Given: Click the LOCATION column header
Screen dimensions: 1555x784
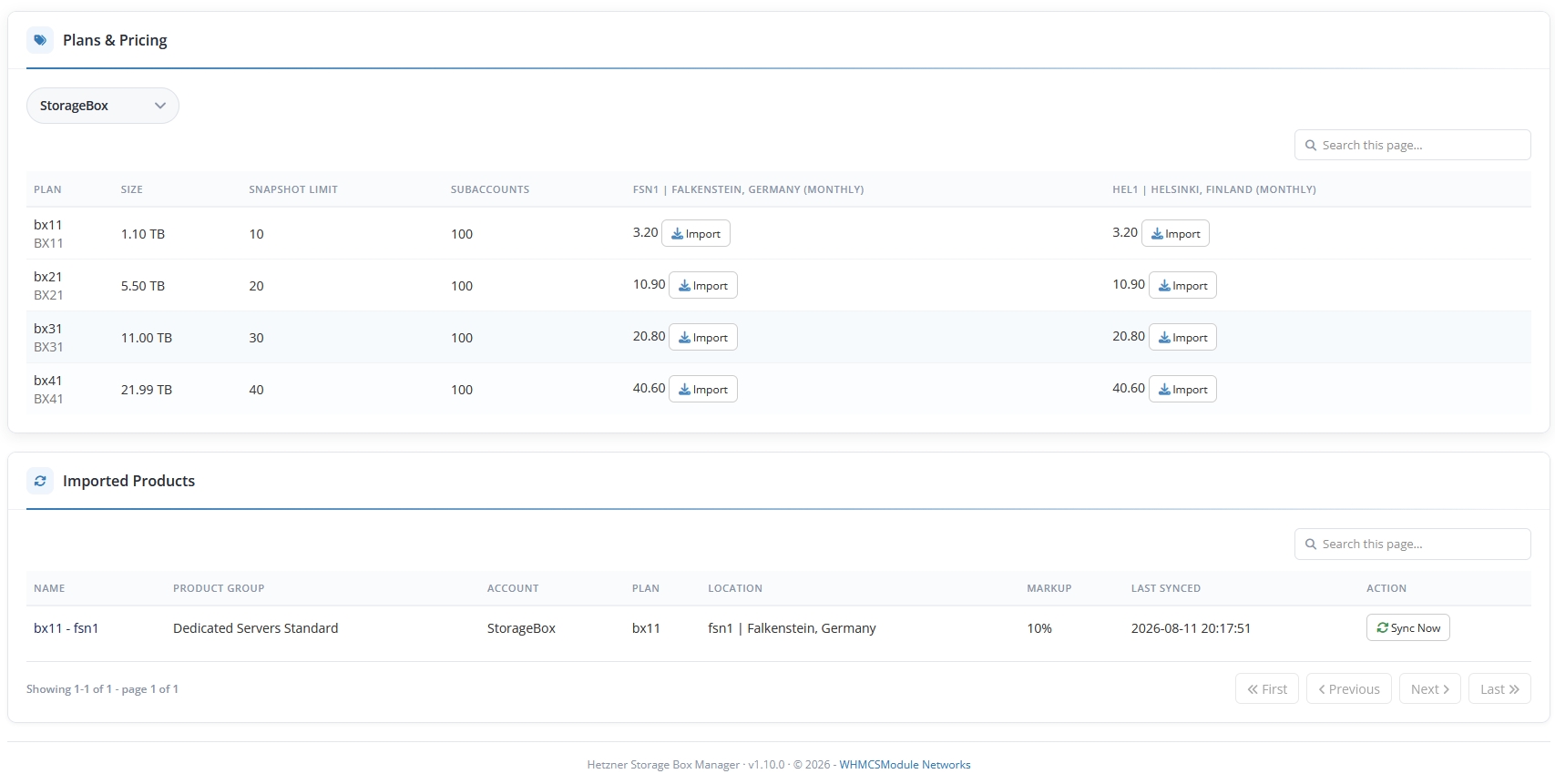Looking at the screenshot, I should point(735,589).
